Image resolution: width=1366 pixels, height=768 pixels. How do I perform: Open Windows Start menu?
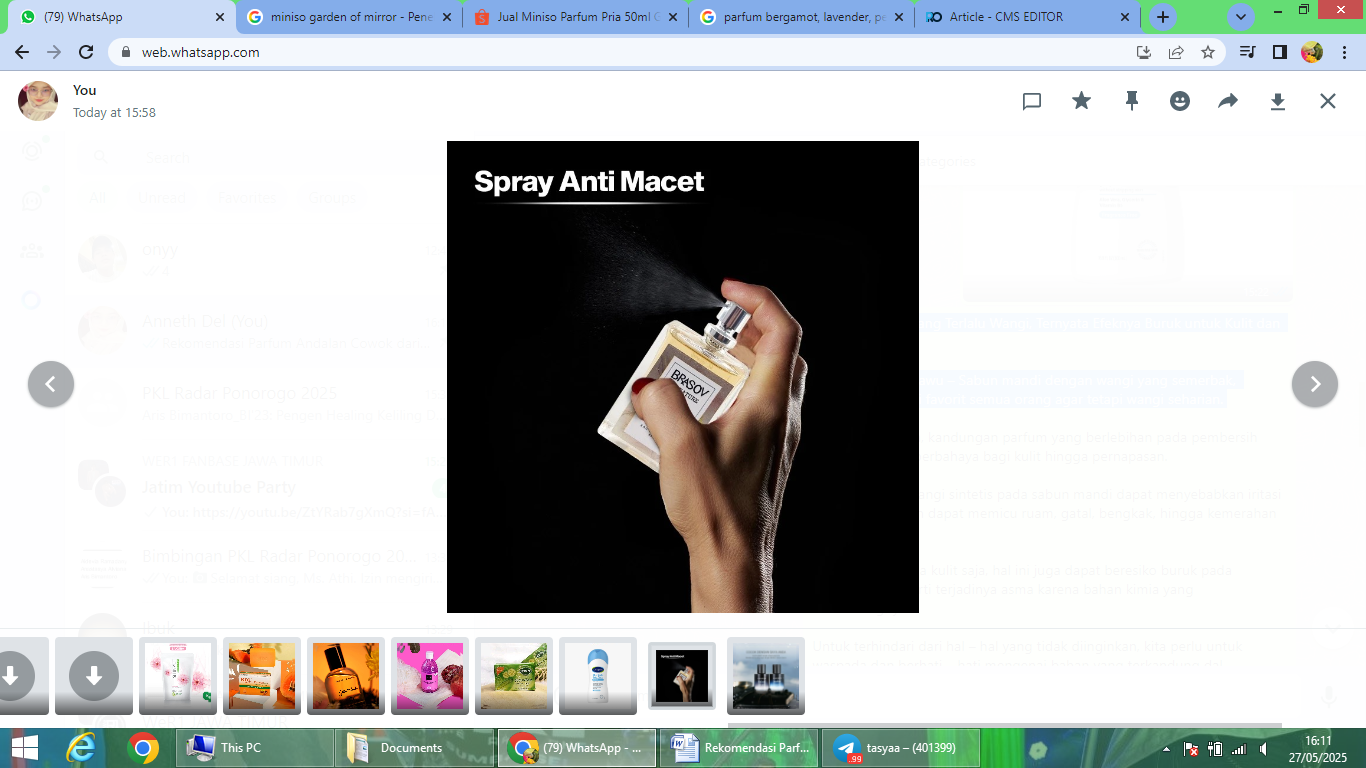24,748
